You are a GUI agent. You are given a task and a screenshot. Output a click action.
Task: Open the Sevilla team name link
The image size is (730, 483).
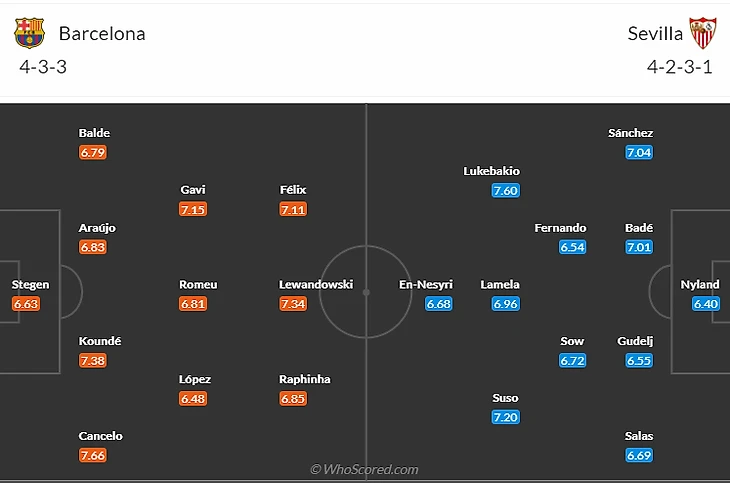[x=655, y=33]
